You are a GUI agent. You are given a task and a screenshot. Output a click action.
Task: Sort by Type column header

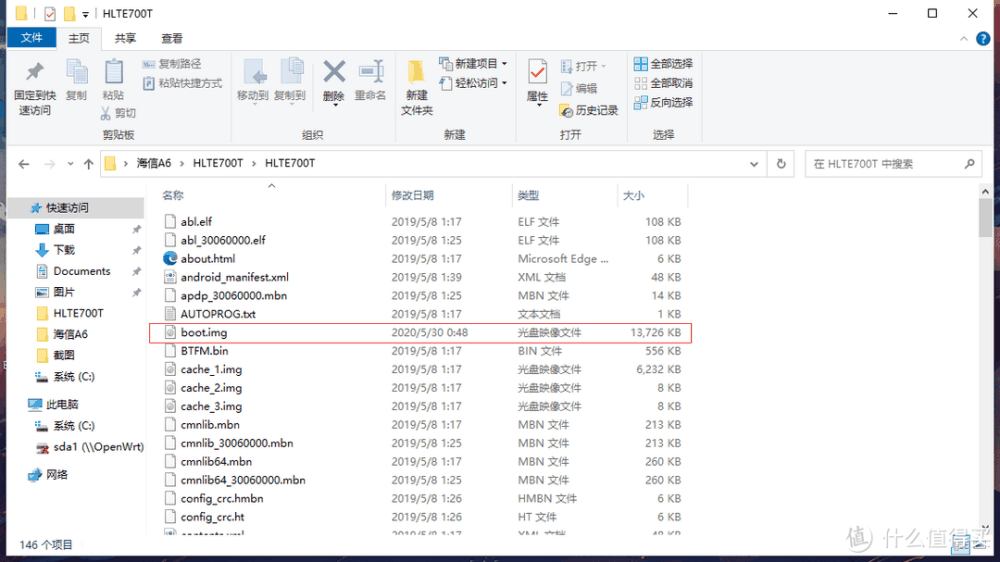click(528, 195)
